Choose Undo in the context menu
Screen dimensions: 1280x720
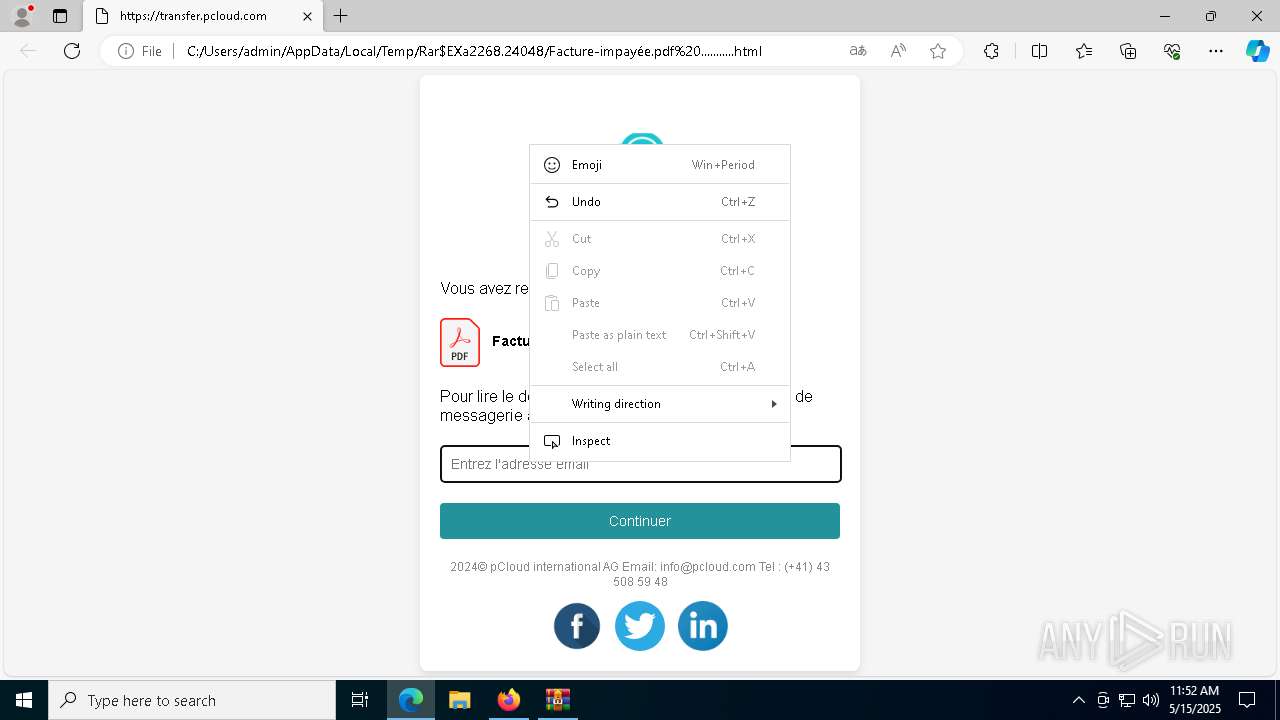click(x=660, y=202)
